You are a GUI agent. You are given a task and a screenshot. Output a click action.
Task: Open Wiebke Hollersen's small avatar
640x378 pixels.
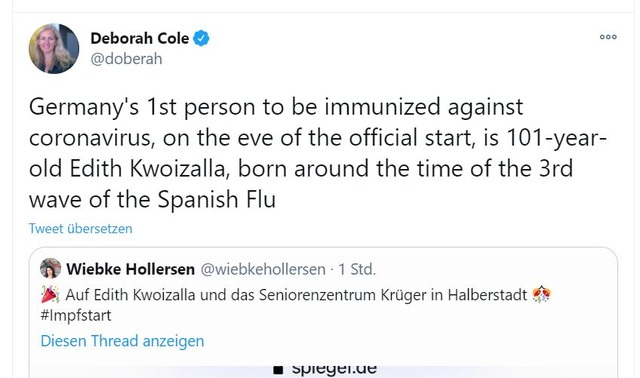click(51, 268)
